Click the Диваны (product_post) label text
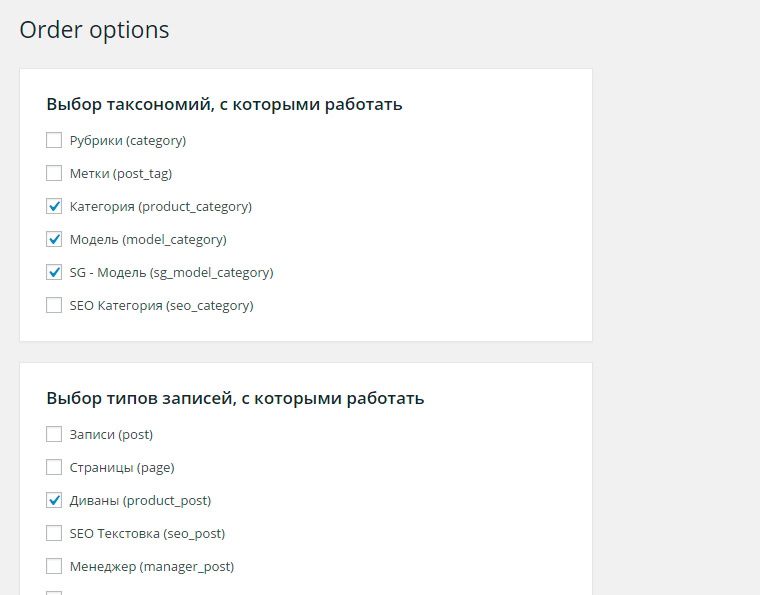760x595 pixels. pyautogui.click(x=141, y=501)
